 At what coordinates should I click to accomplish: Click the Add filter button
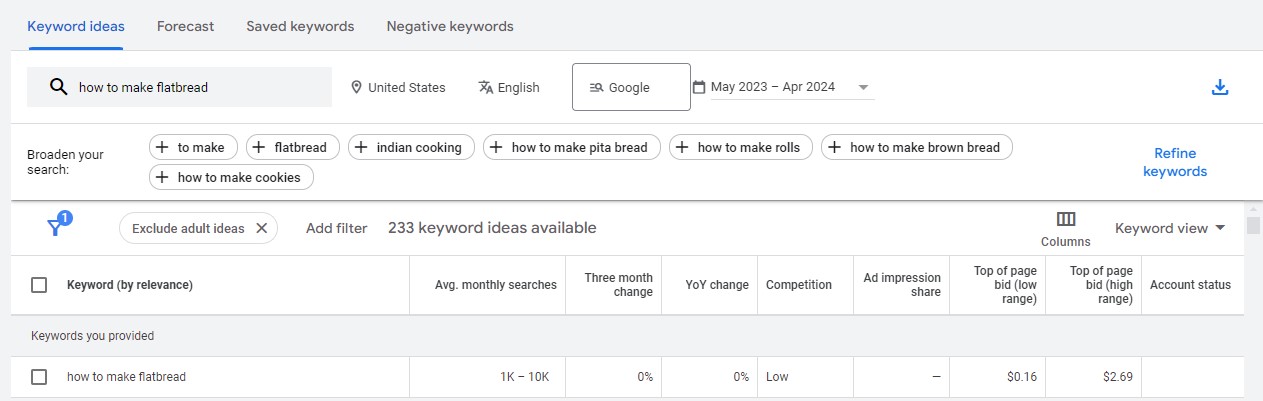tap(336, 228)
